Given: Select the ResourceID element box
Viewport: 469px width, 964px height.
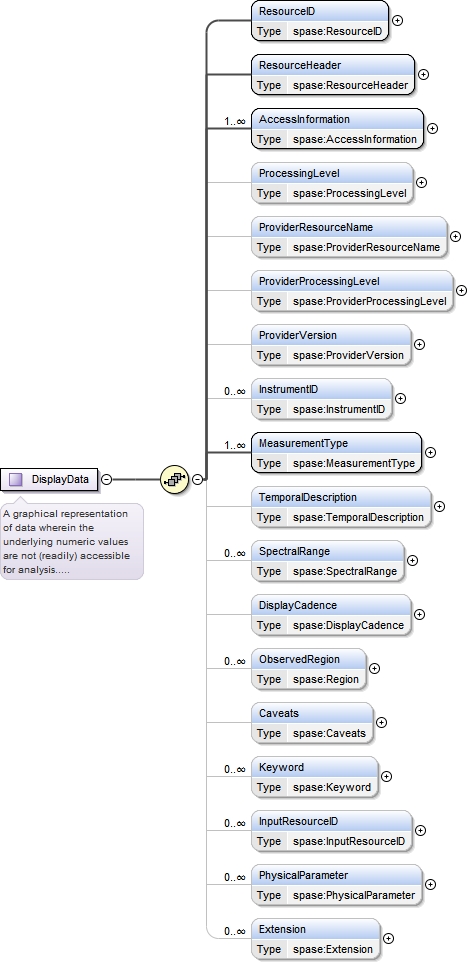Looking at the screenshot, I should 320,20.
